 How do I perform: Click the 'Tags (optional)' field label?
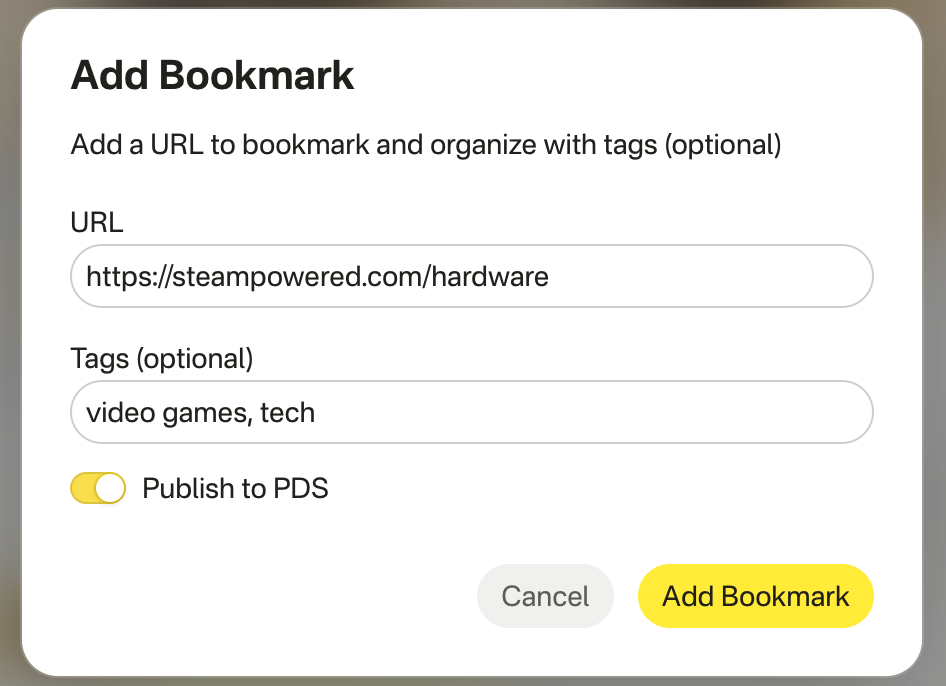(x=162, y=358)
